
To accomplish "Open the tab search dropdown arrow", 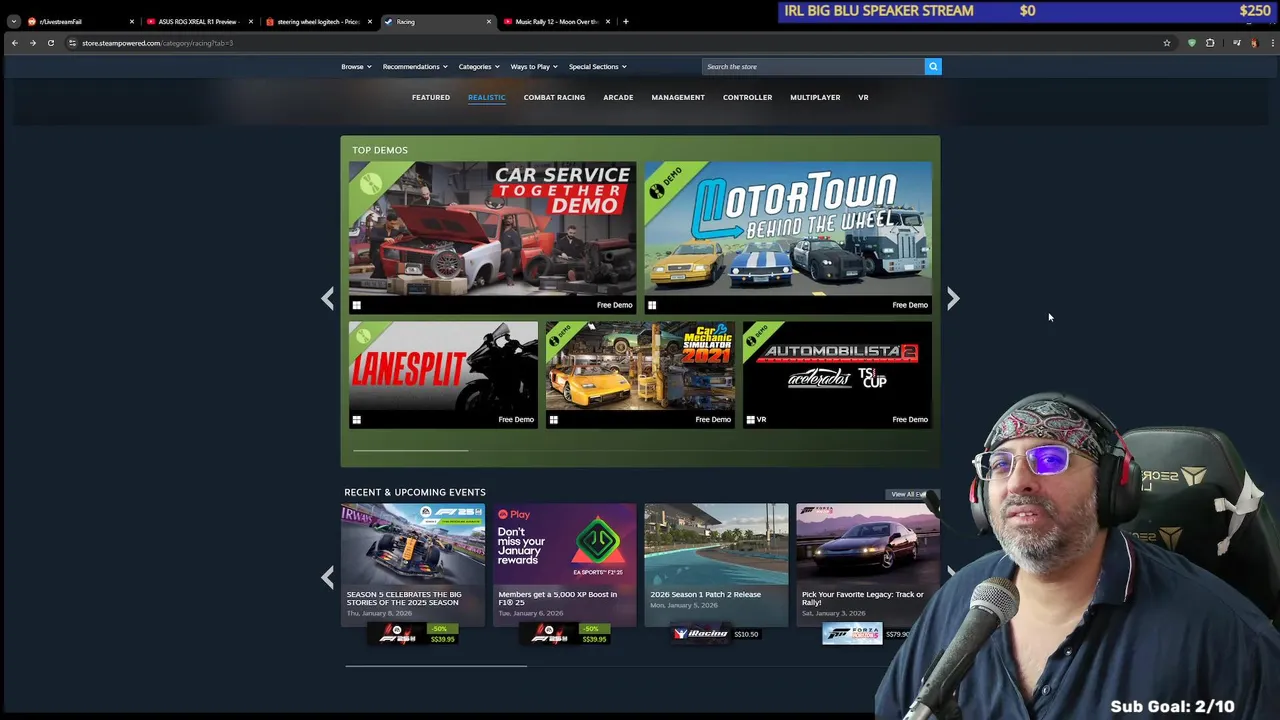I will click(x=13, y=21).
